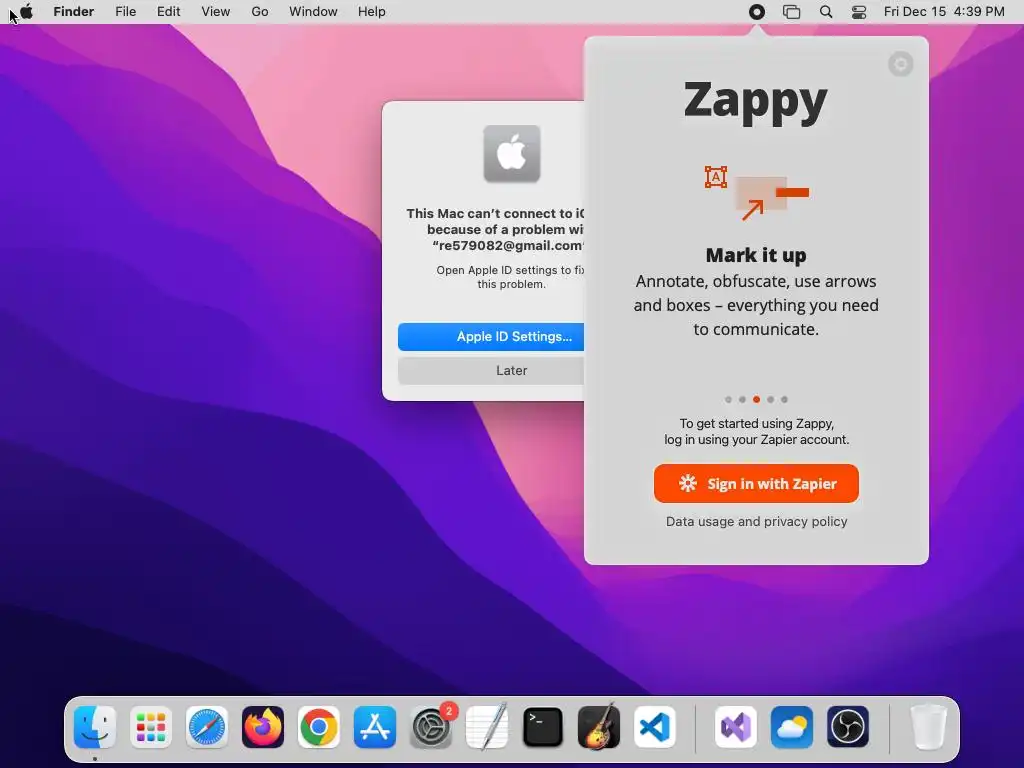This screenshot has height=768, width=1024.
Task: Open Visual Studio Code from the Dock
Action: point(654,727)
